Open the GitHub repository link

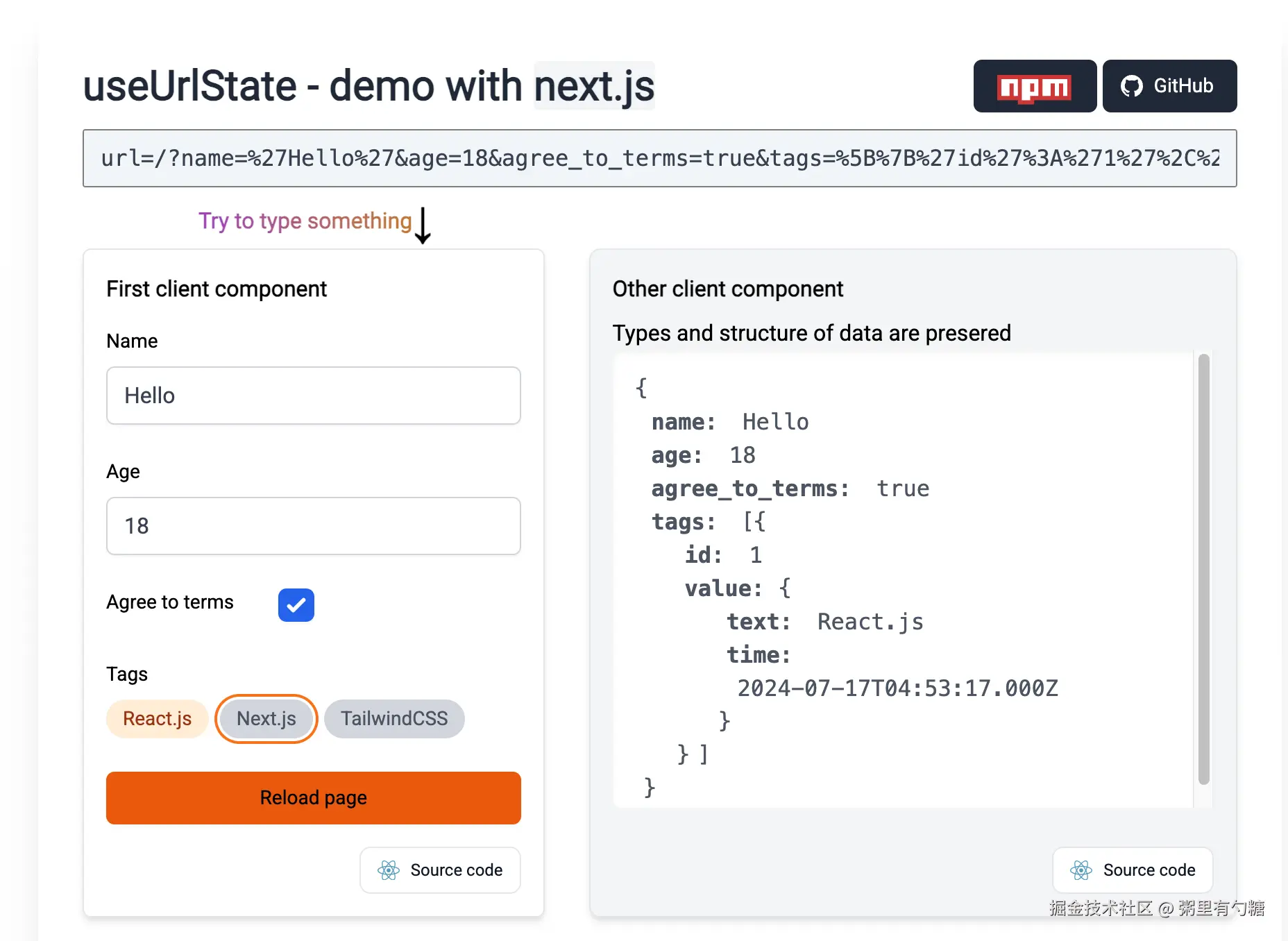1169,86
